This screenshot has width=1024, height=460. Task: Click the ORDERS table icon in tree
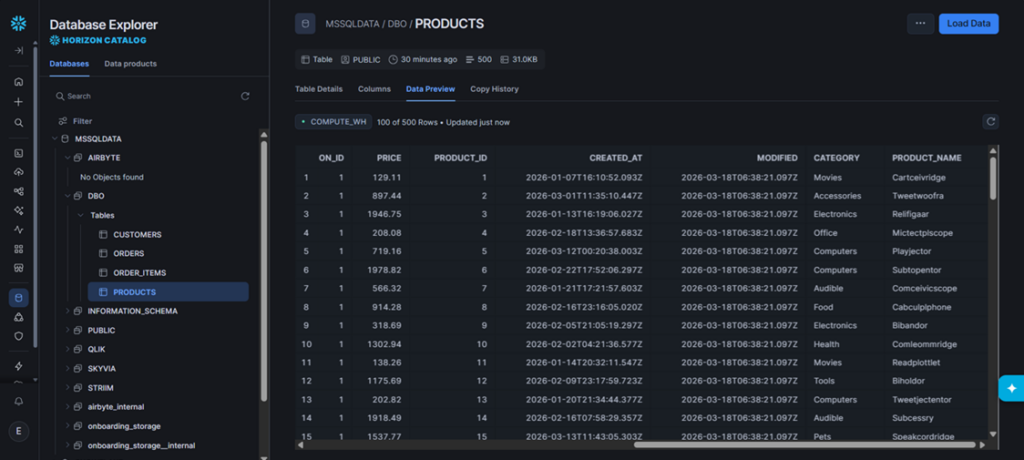(x=103, y=254)
